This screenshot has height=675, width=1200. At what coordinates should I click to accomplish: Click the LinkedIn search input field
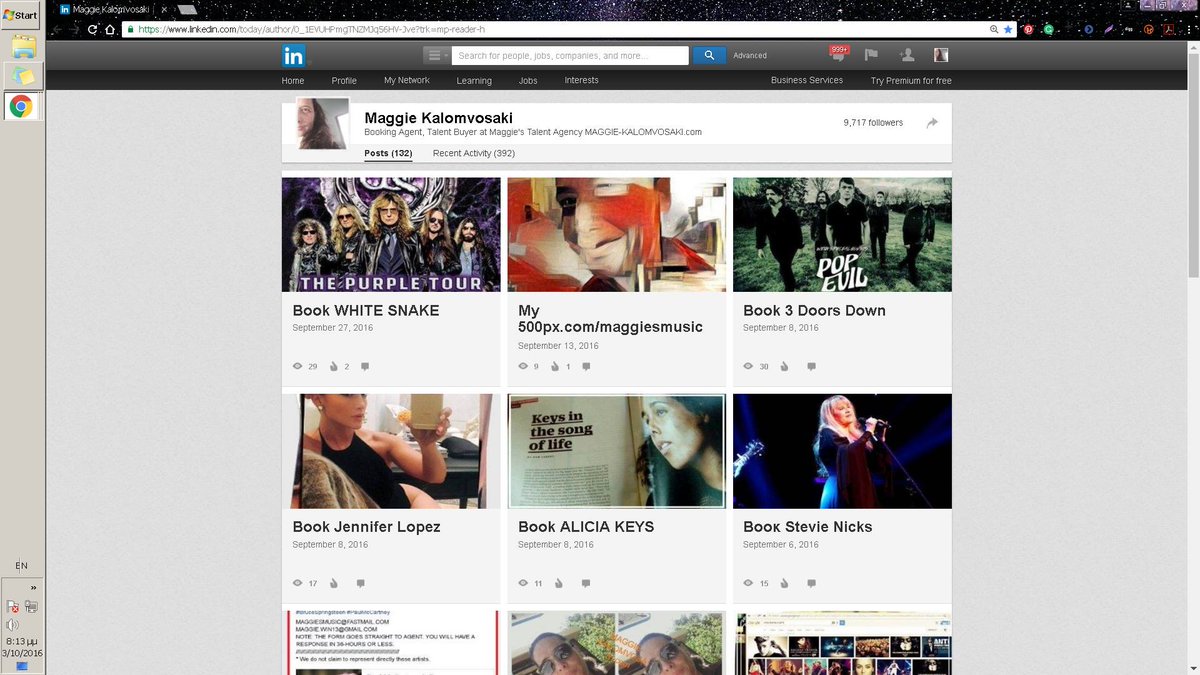(x=570, y=56)
